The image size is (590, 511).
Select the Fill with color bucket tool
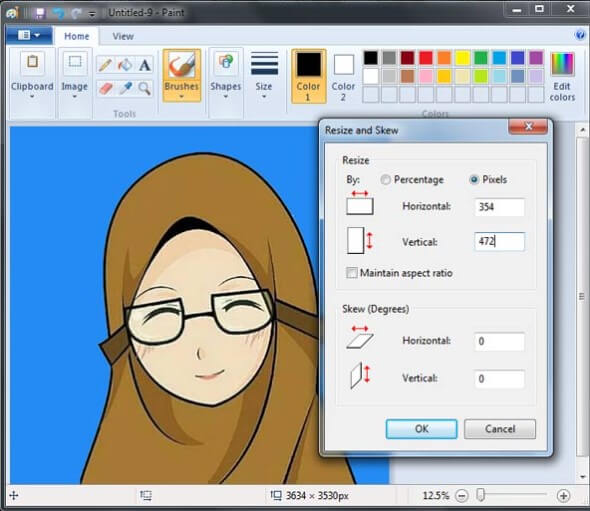pyautogui.click(x=125, y=65)
